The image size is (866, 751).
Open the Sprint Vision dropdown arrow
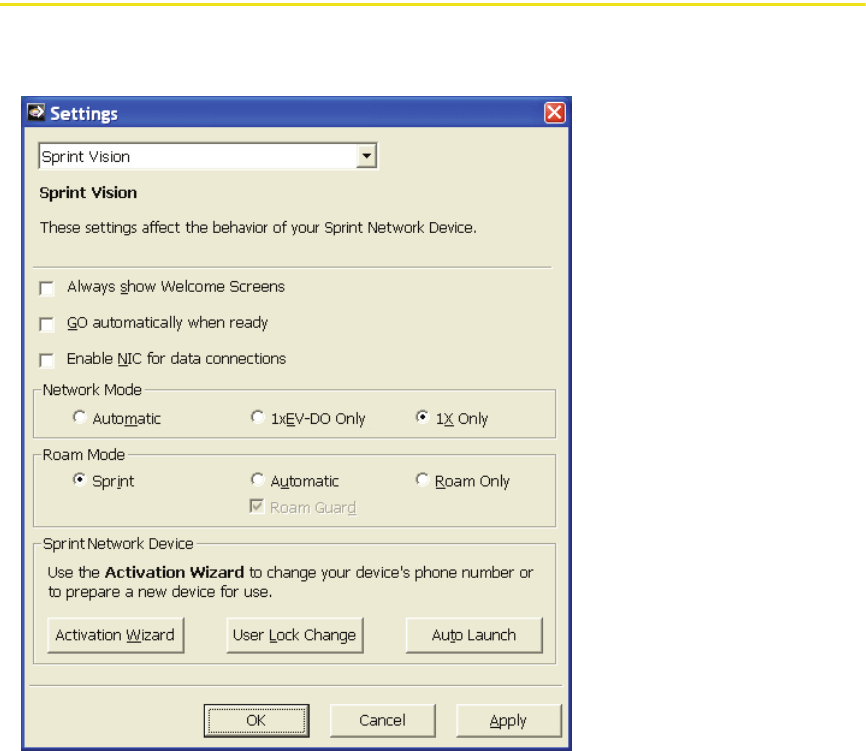pos(366,156)
